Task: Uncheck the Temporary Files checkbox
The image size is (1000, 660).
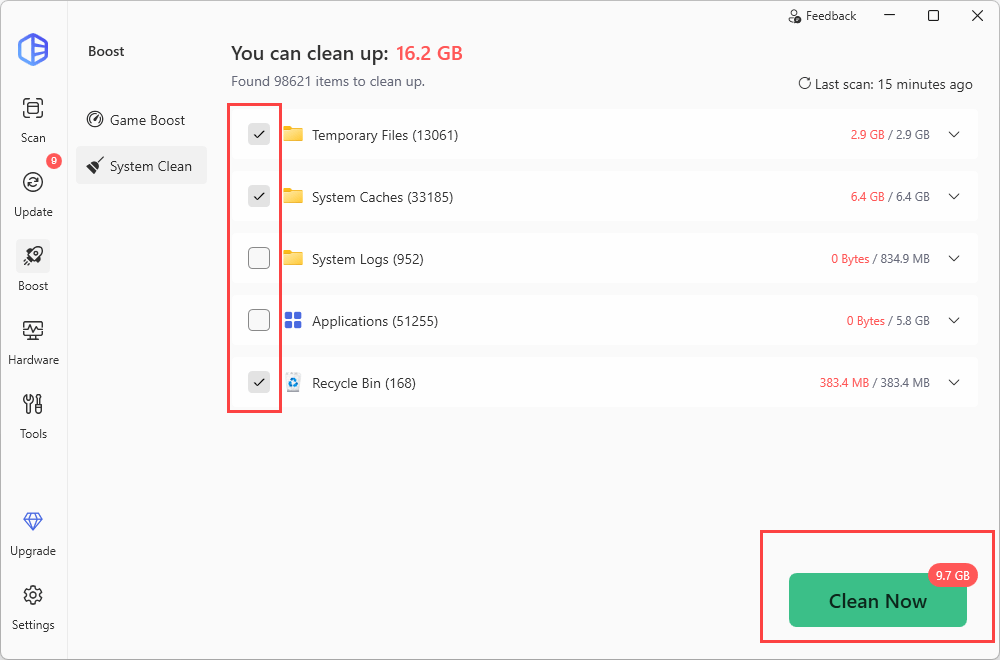Action: [259, 134]
